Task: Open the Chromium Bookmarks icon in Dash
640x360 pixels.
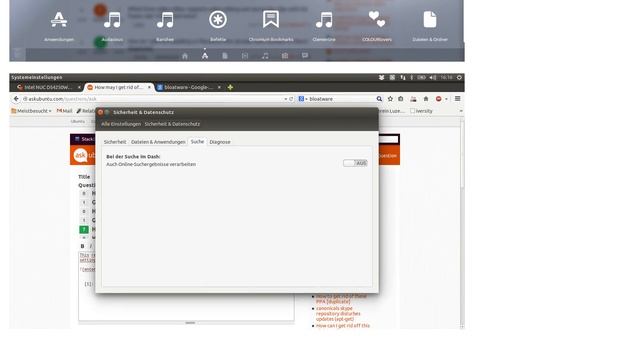Action: (271, 20)
